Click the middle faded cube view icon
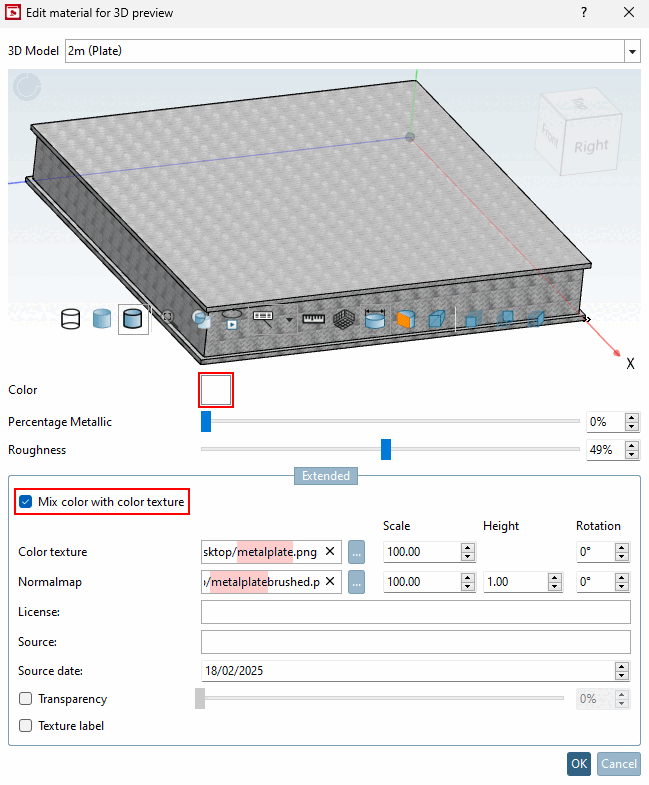 pyautogui.click(x=505, y=319)
